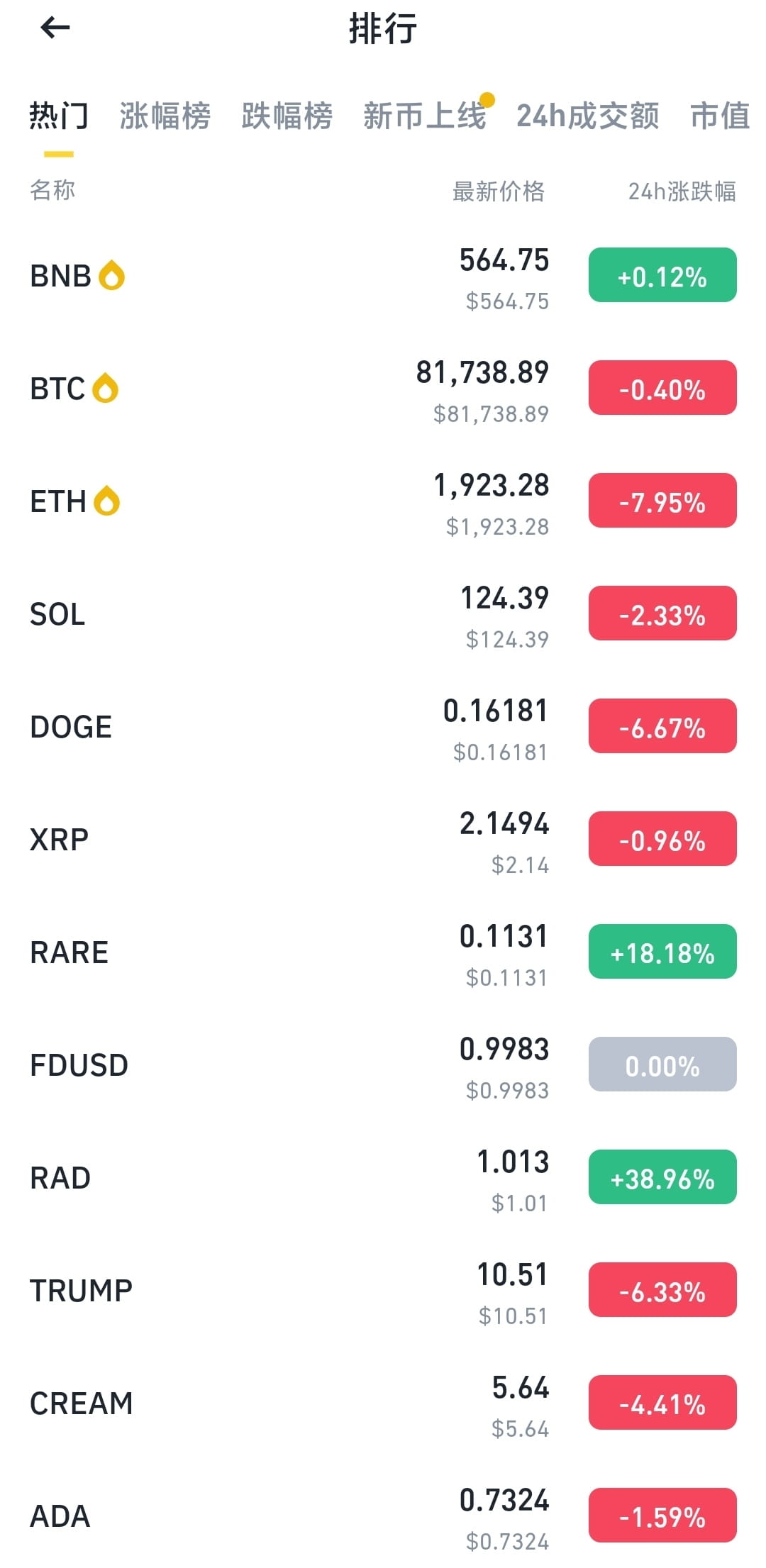This screenshot has width=766, height=1568.
Task: Open the DOGE listing
Action: point(383,727)
